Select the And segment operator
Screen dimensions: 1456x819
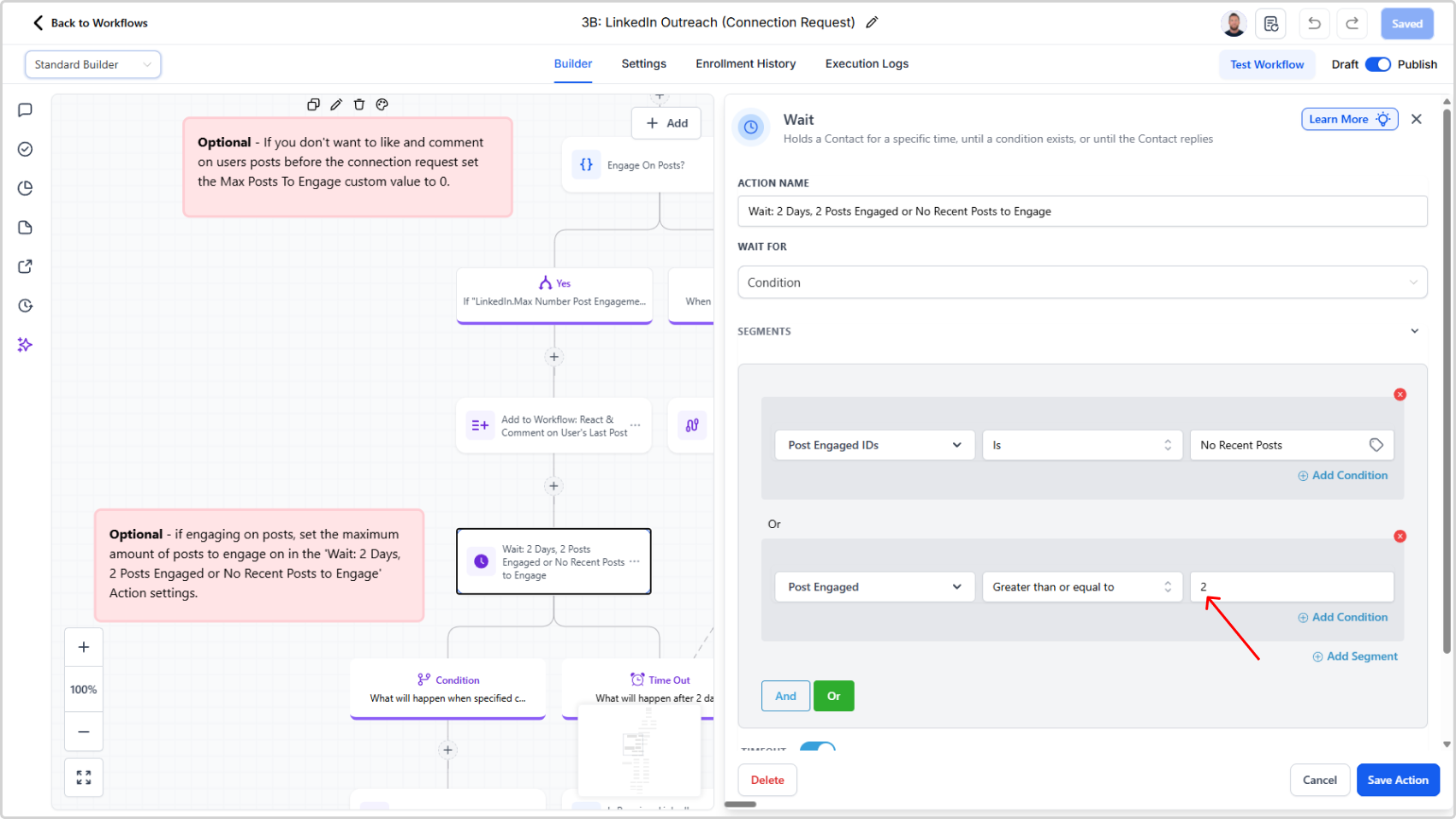[785, 696]
